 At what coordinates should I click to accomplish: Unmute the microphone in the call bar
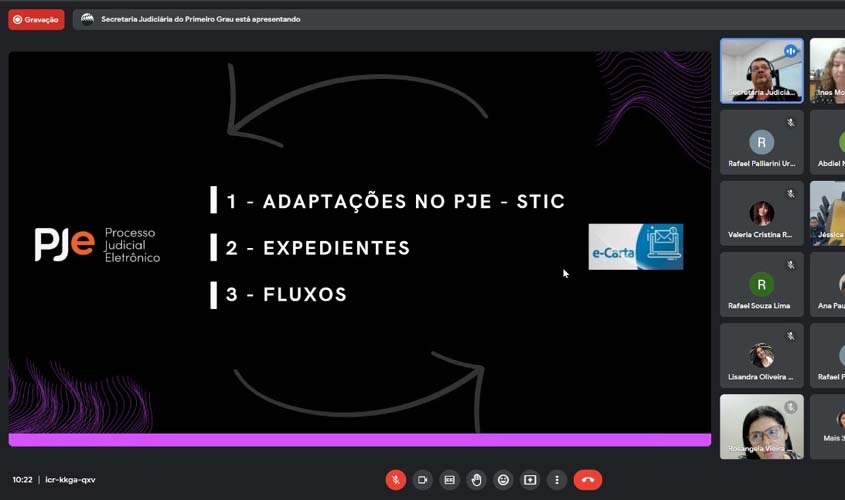pos(395,480)
